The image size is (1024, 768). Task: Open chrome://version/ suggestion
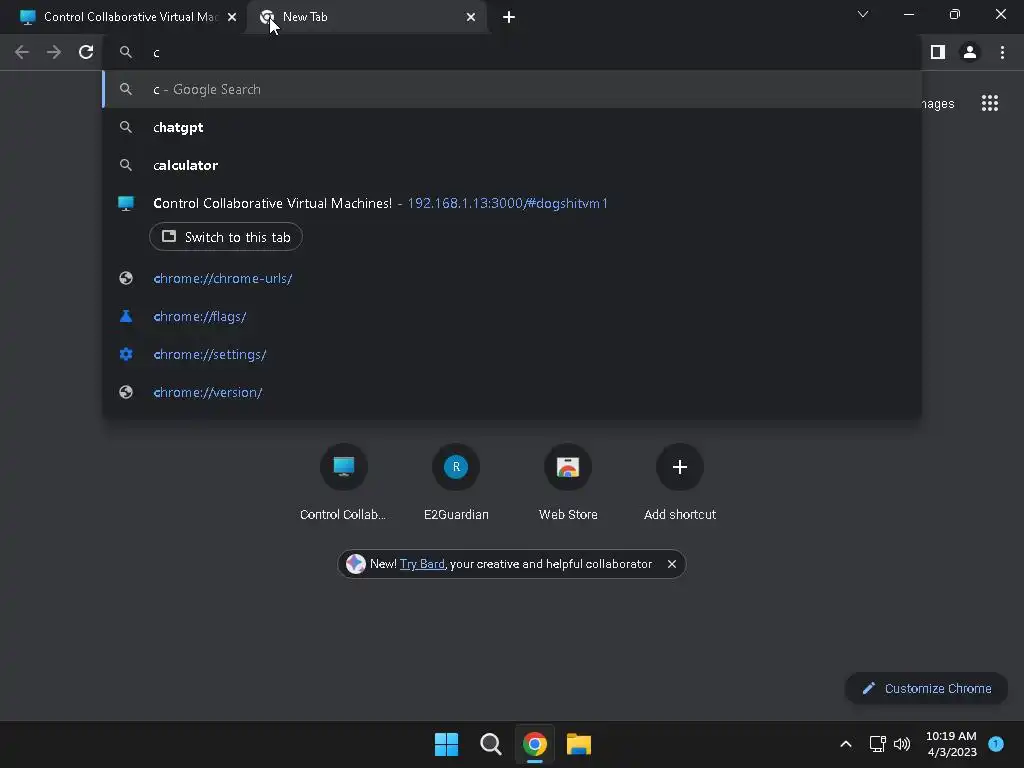click(x=512, y=392)
